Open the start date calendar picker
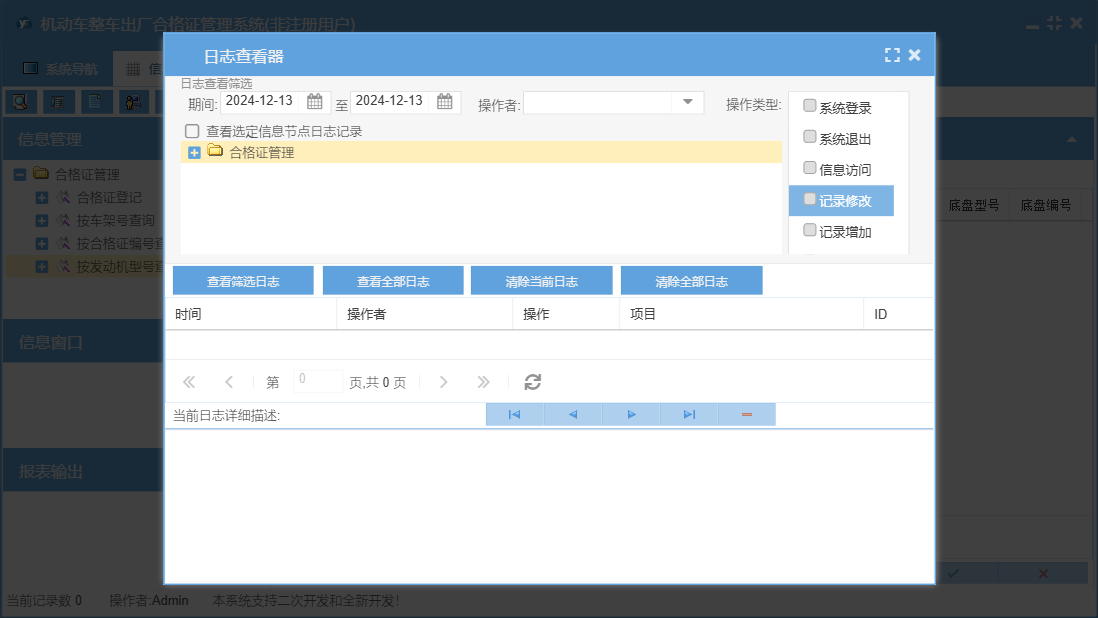Viewport: 1098px width, 618px height. pyautogui.click(x=315, y=101)
